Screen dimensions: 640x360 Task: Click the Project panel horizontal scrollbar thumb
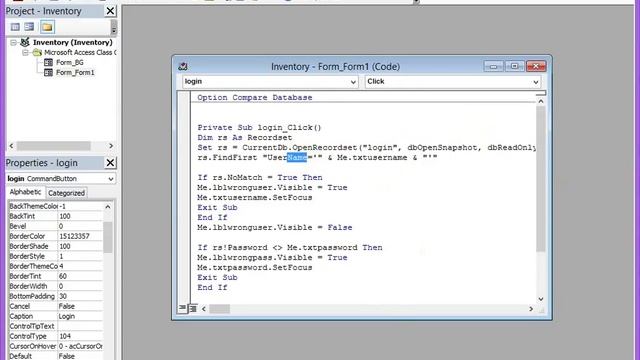(53, 146)
